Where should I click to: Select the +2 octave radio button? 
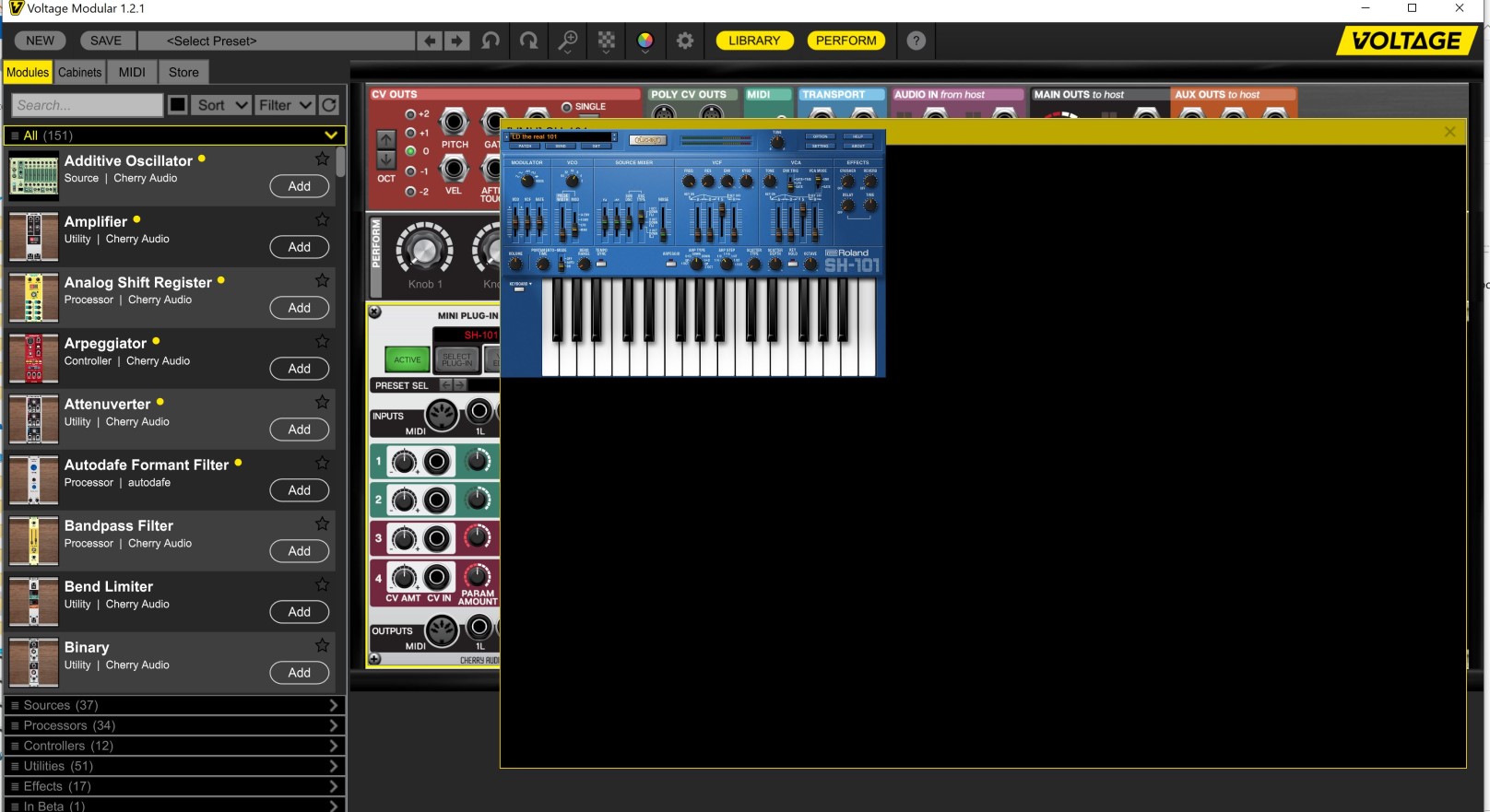tap(410, 114)
